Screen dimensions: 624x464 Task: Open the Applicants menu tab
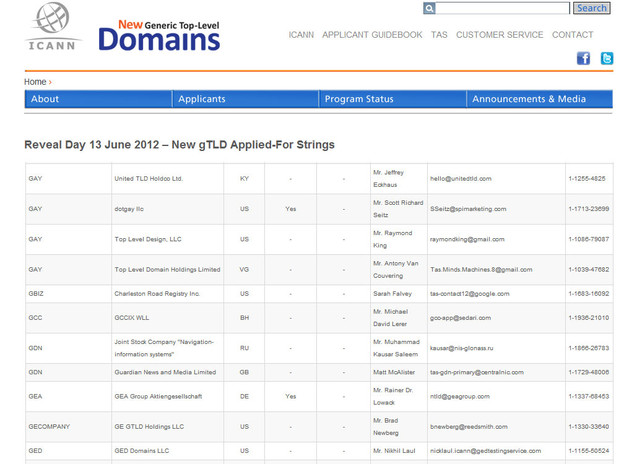tap(201, 99)
